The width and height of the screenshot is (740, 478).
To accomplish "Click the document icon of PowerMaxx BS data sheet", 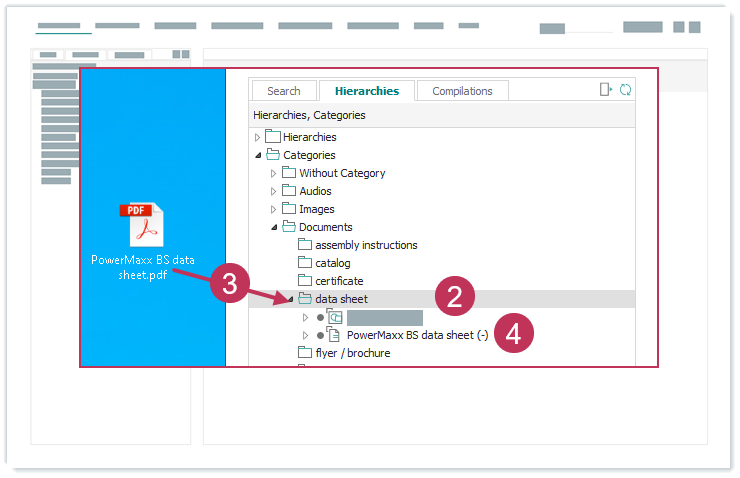I will pyautogui.click(x=334, y=335).
